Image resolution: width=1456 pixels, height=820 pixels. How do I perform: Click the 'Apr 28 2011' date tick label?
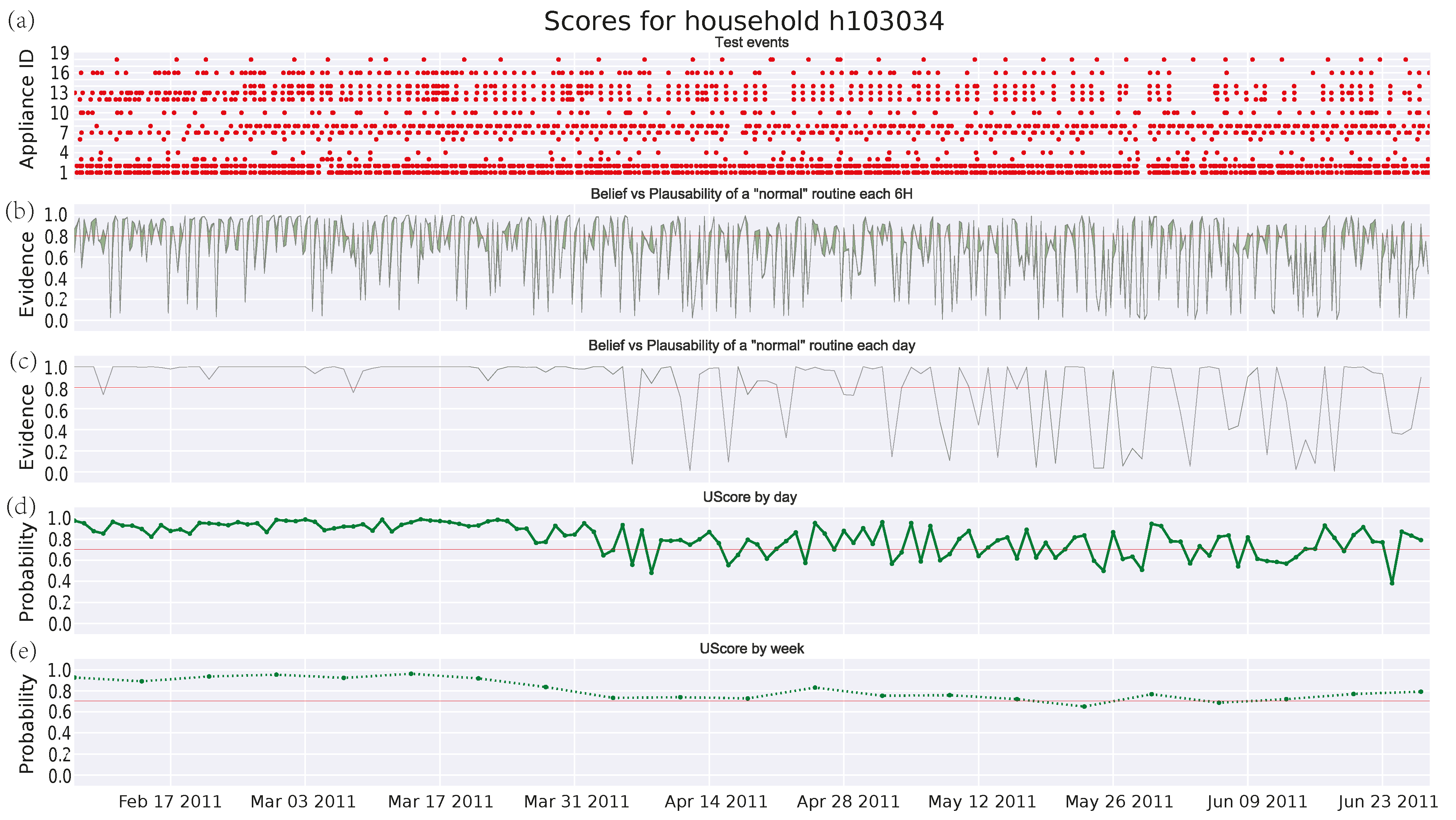pyautogui.click(x=848, y=801)
